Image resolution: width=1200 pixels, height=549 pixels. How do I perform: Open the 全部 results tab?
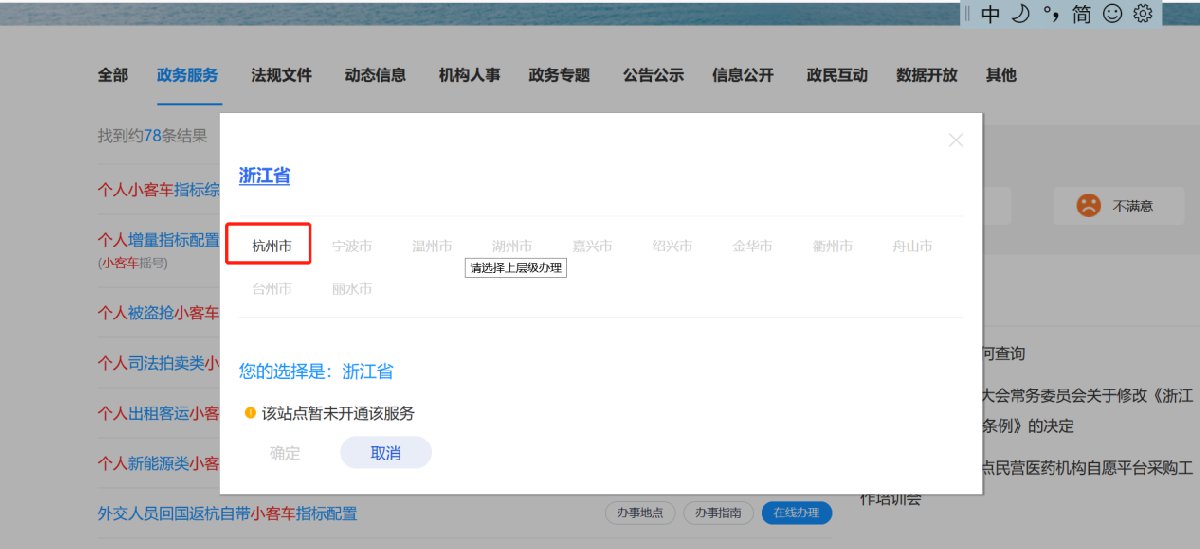113,75
